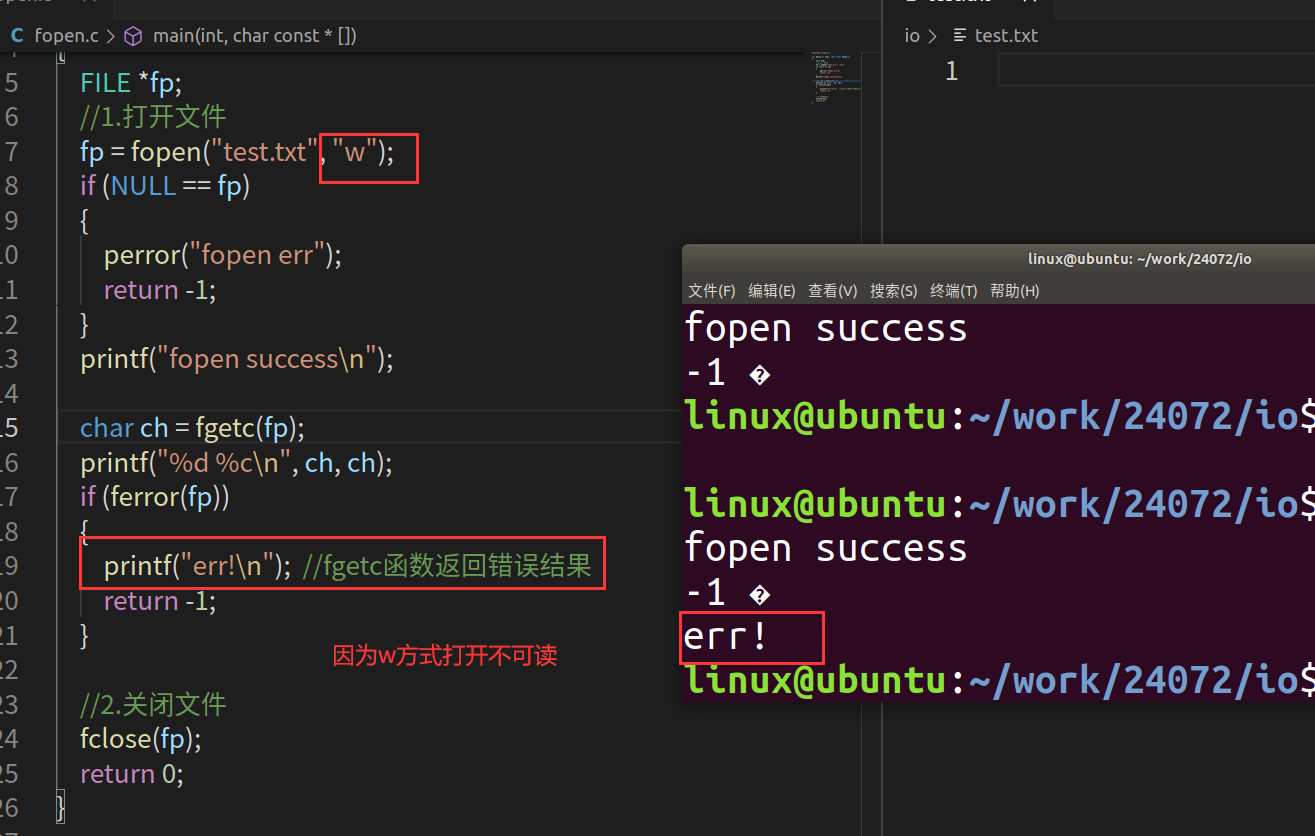Click the C language icon beside fopen.c breadcrumb
Image resolution: width=1315 pixels, height=836 pixels.
click(17, 36)
